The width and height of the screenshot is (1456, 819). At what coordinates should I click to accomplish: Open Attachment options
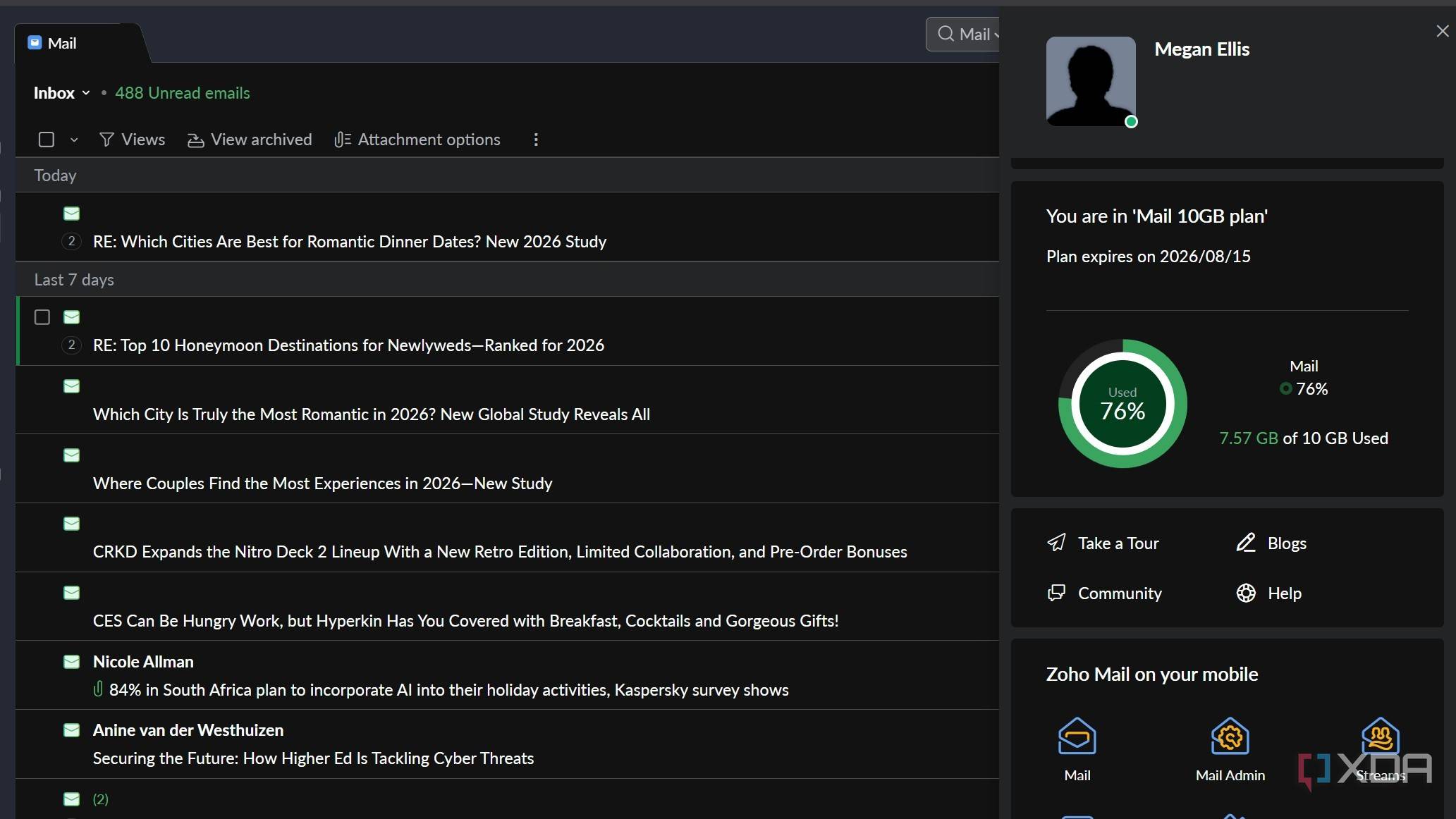pyautogui.click(x=417, y=140)
